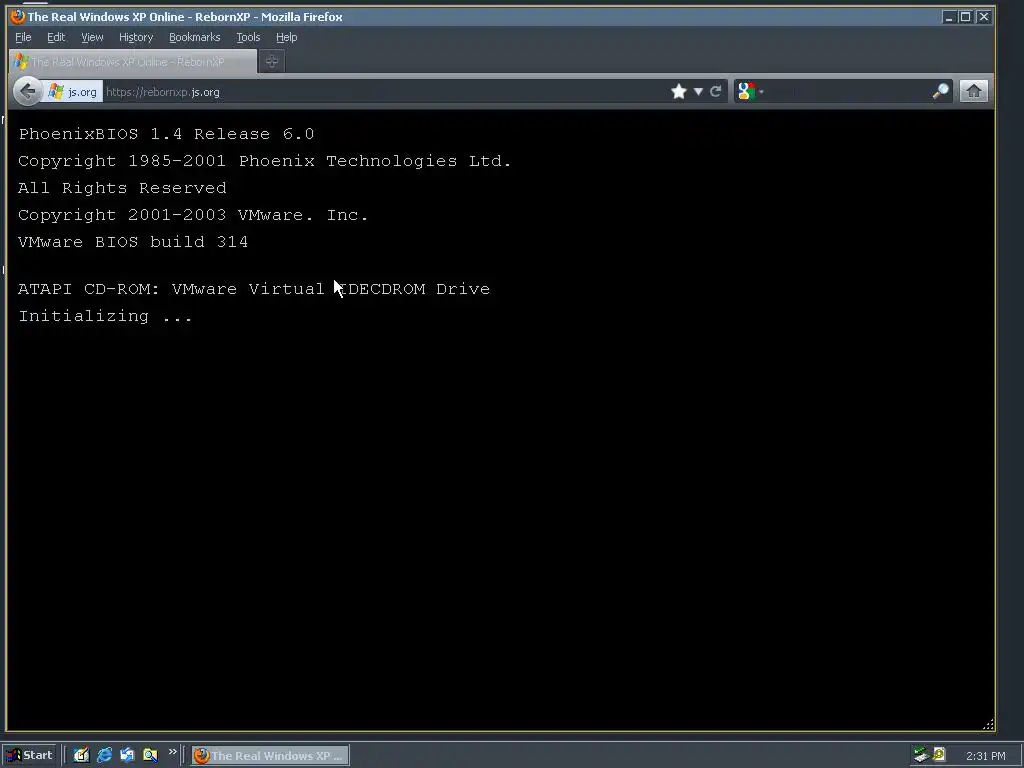
Task: Minimize the Firefox window
Action: (x=949, y=17)
